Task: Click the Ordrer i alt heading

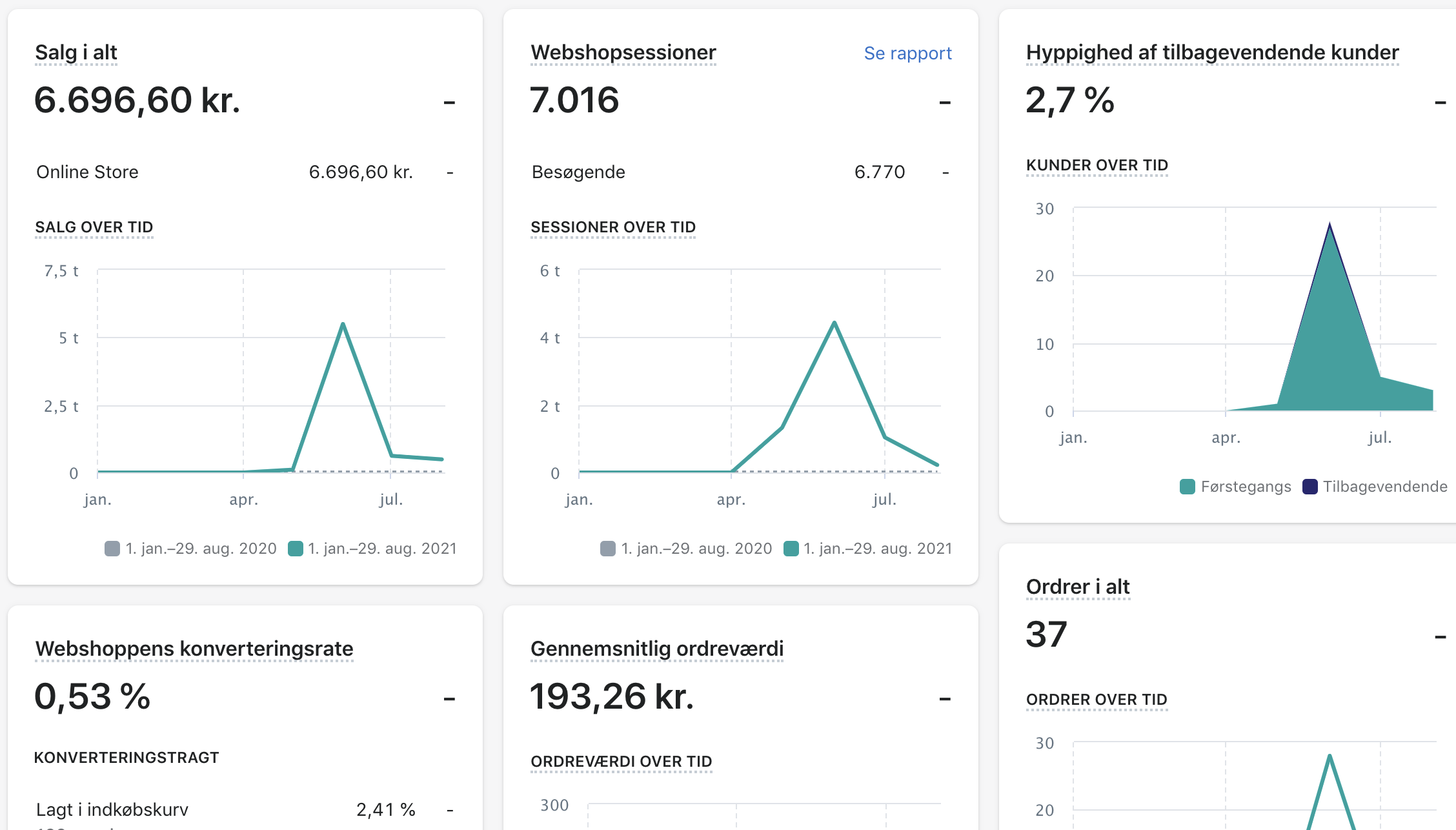Action: point(1077,587)
